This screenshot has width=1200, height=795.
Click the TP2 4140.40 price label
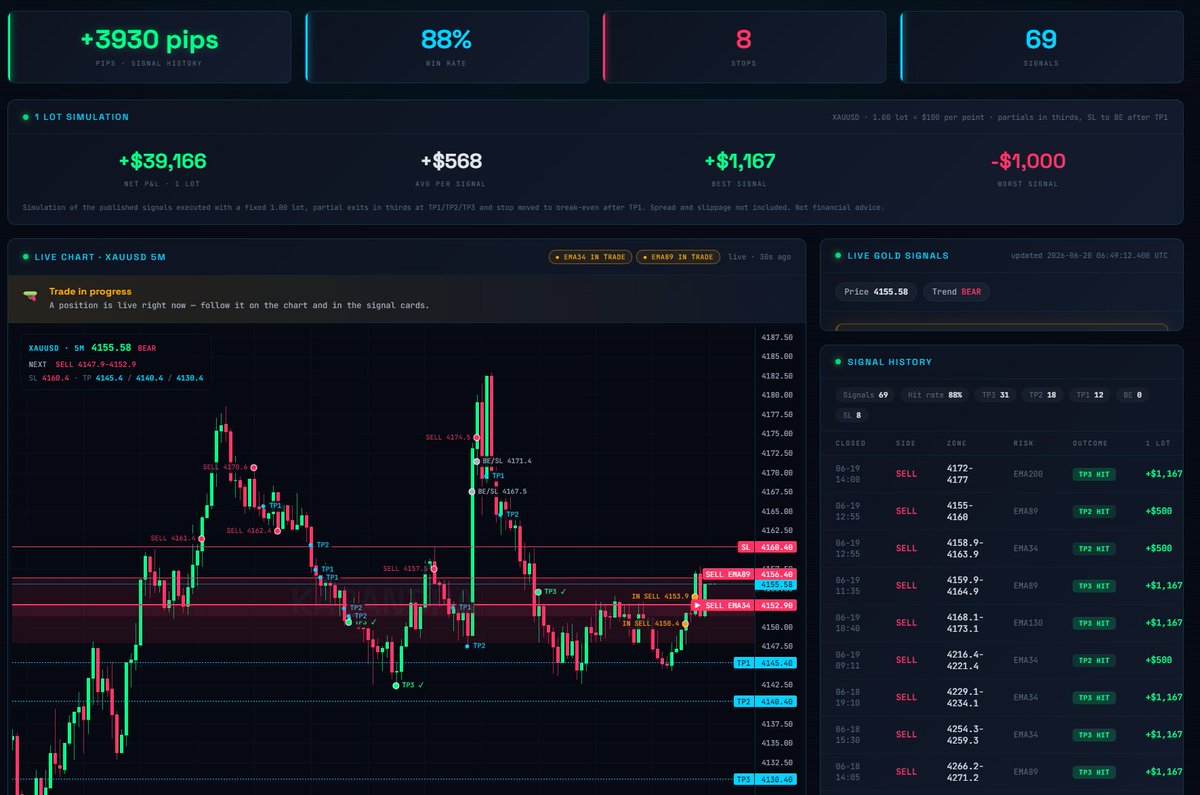click(x=765, y=702)
